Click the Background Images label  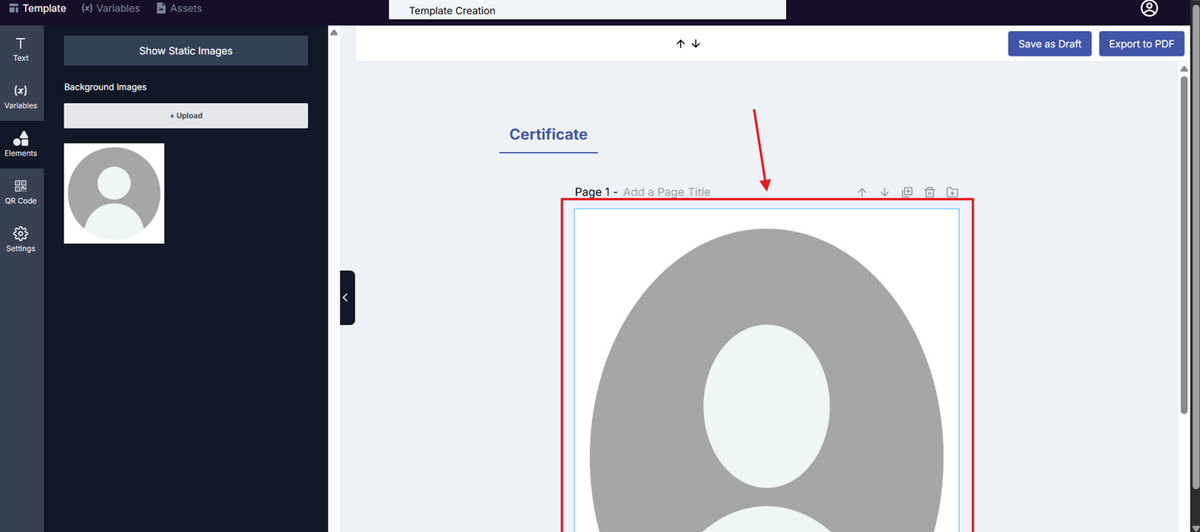(x=105, y=87)
